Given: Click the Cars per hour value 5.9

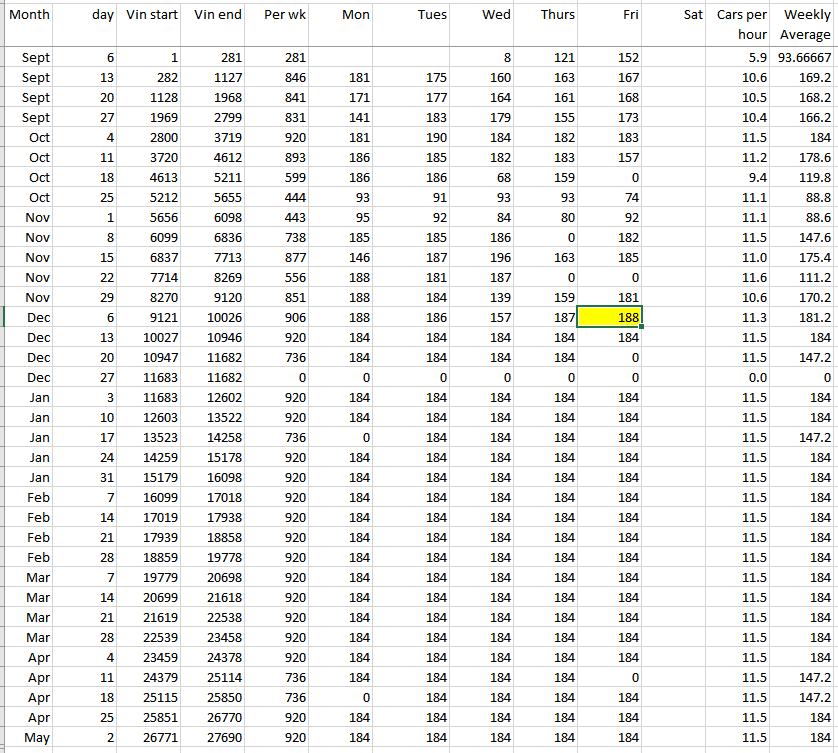Looking at the screenshot, I should (x=741, y=57).
